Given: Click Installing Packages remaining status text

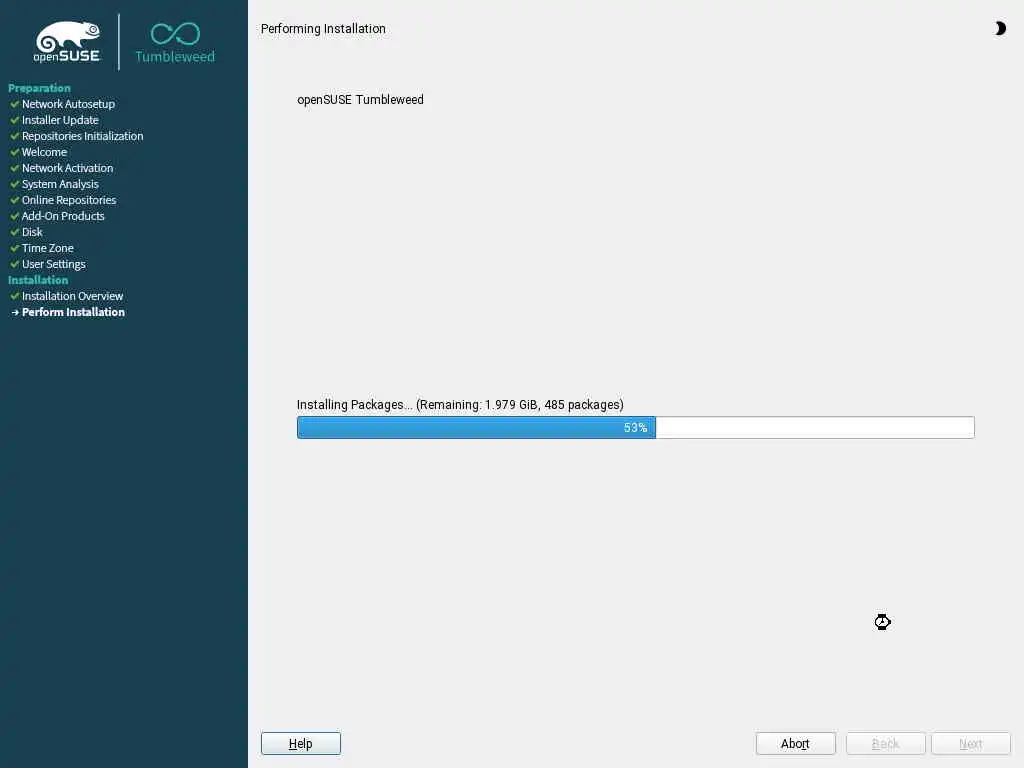Looking at the screenshot, I should click(460, 405).
